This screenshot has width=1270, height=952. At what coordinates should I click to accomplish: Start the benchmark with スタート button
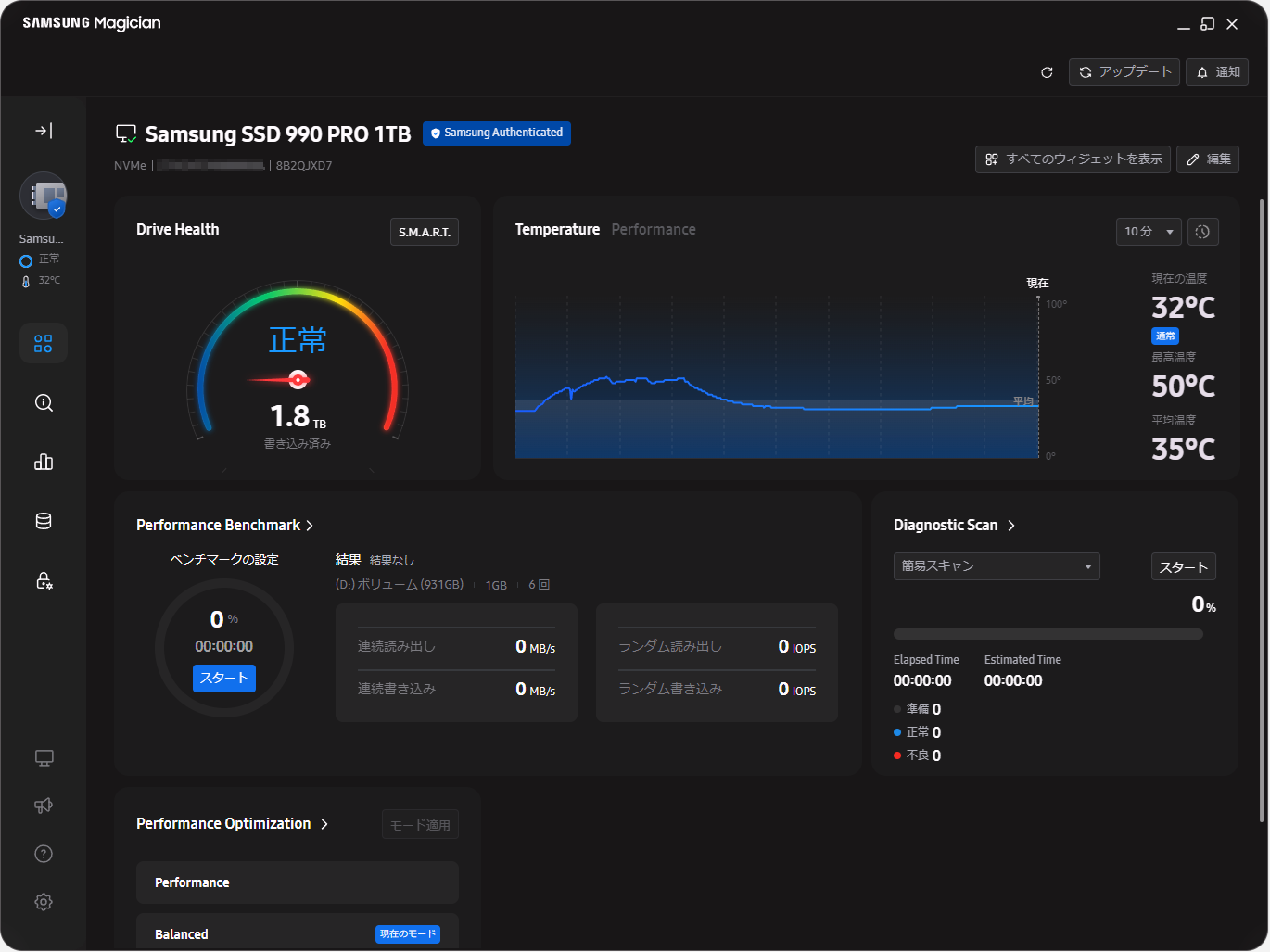223,678
